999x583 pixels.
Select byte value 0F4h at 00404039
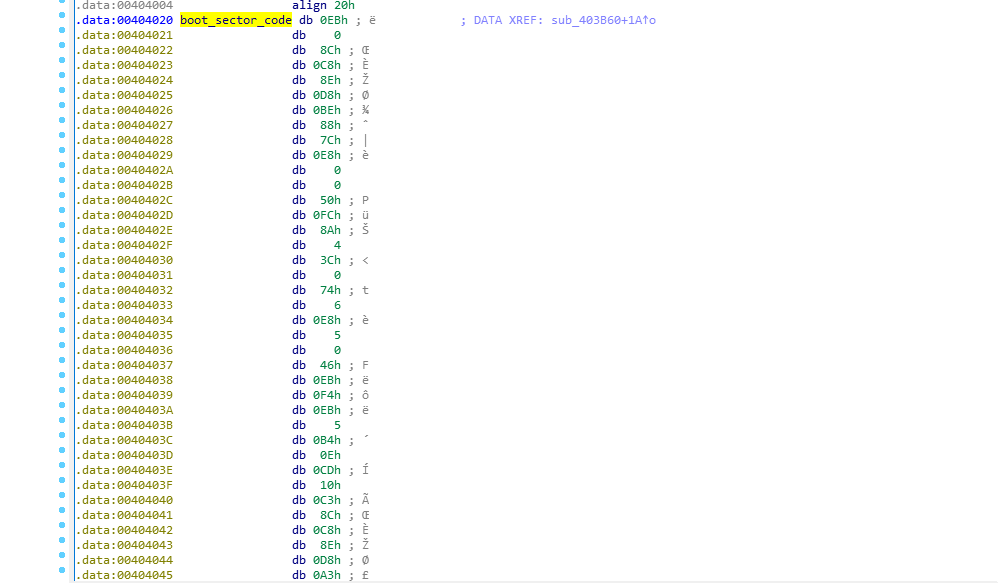pyautogui.click(x=327, y=395)
